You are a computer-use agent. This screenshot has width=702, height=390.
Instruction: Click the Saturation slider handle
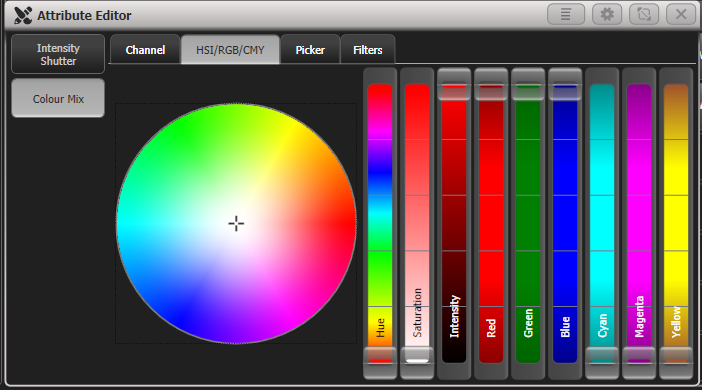point(417,363)
